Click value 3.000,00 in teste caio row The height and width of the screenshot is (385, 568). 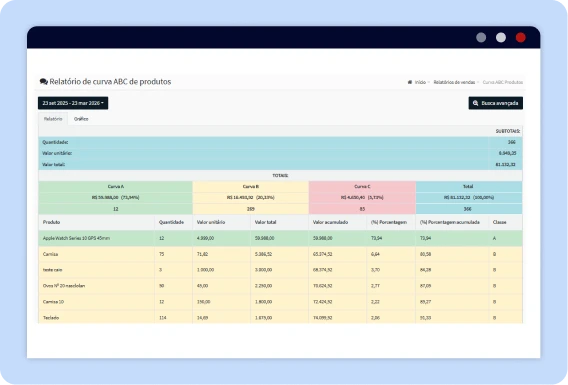[x=263, y=270]
